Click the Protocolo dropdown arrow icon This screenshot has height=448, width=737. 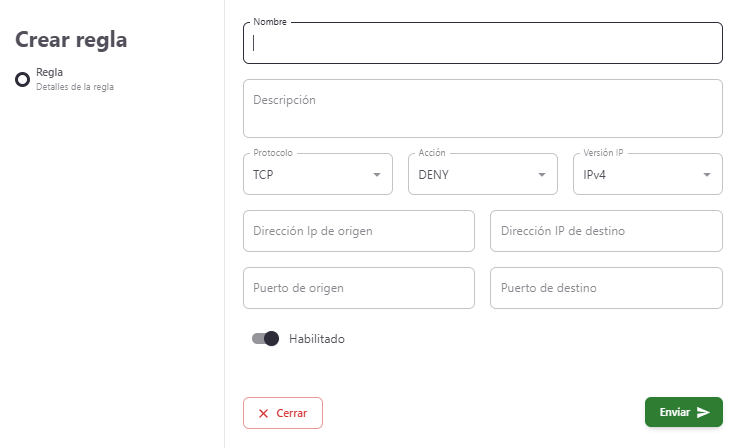pyautogui.click(x=377, y=175)
